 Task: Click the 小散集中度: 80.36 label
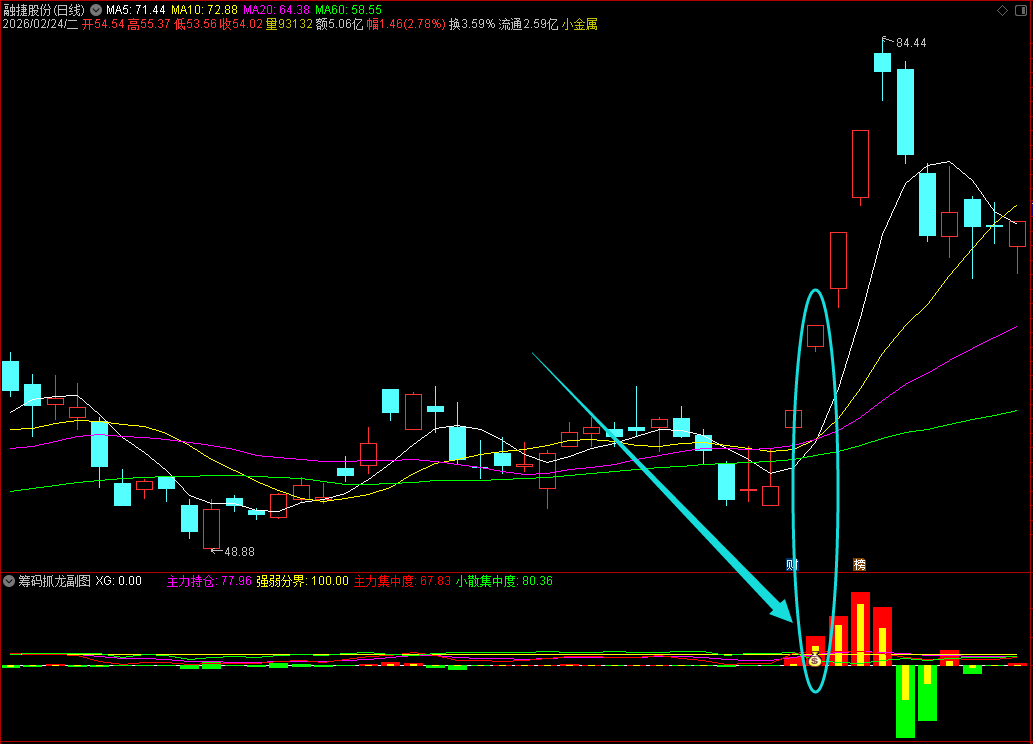(504, 581)
